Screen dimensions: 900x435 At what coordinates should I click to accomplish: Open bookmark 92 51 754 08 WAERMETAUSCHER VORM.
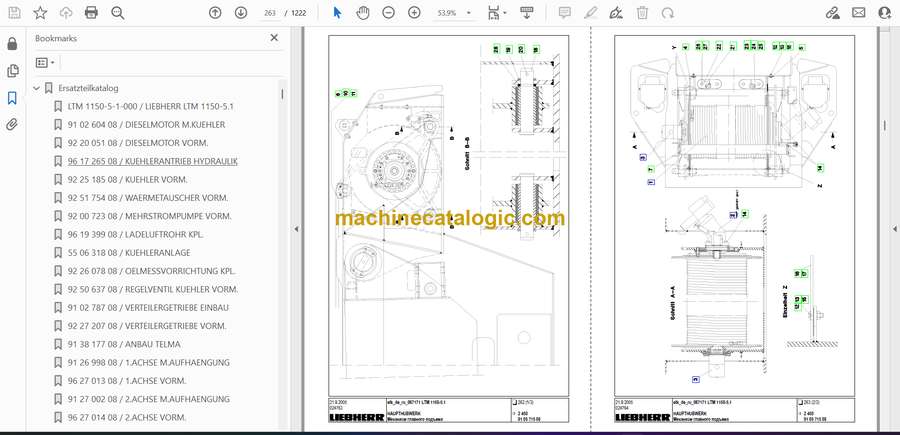click(148, 198)
